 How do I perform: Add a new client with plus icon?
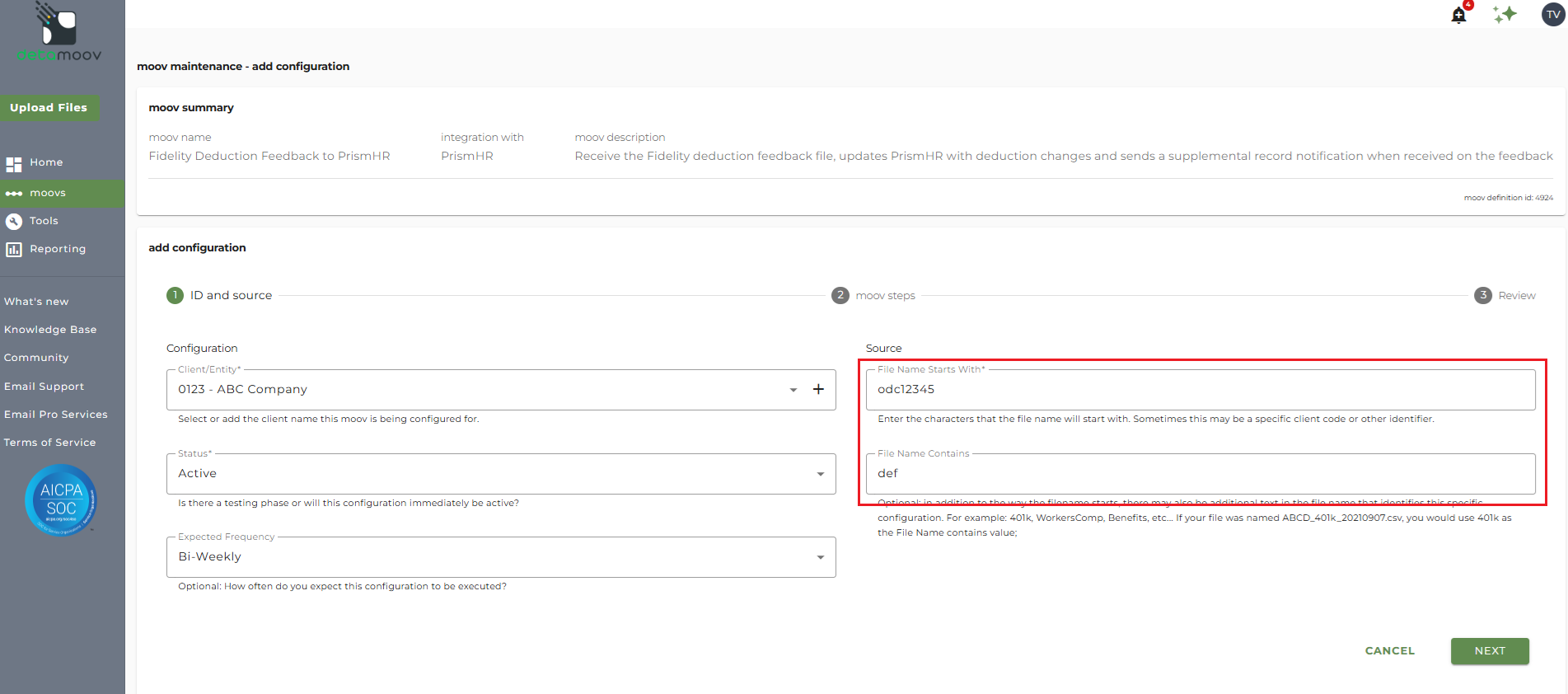click(818, 389)
